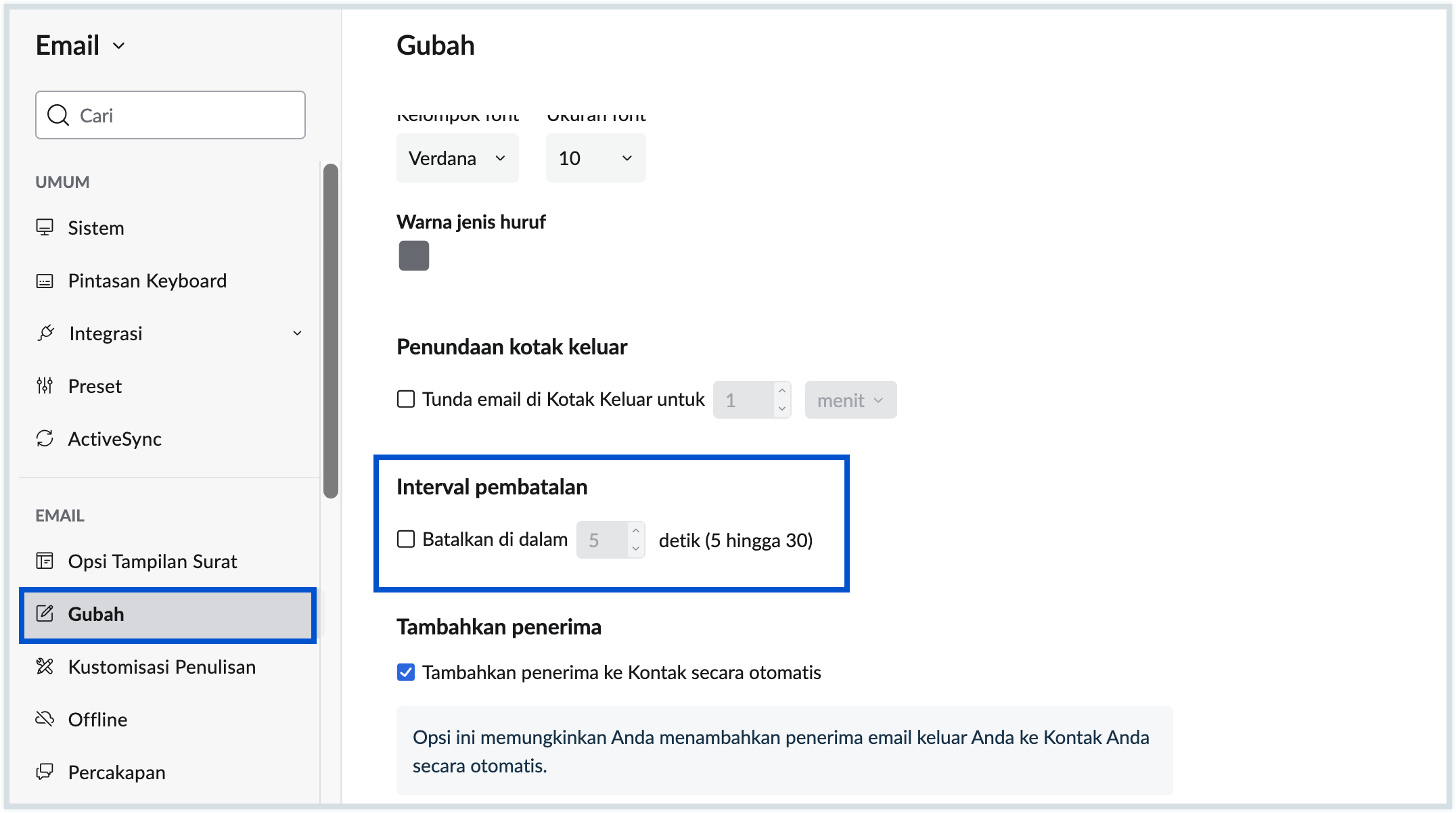1456x813 pixels.
Task: Click the Pintasan Keyboard icon
Action: 45,281
